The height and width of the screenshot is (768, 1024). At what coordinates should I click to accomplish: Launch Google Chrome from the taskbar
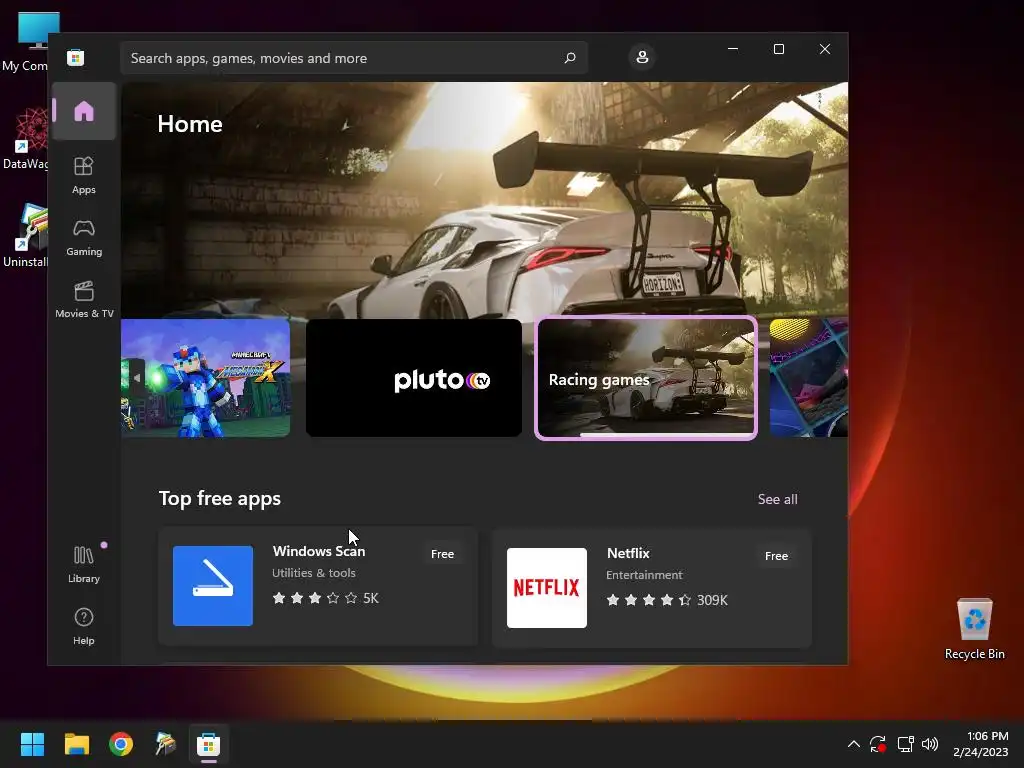coord(121,744)
